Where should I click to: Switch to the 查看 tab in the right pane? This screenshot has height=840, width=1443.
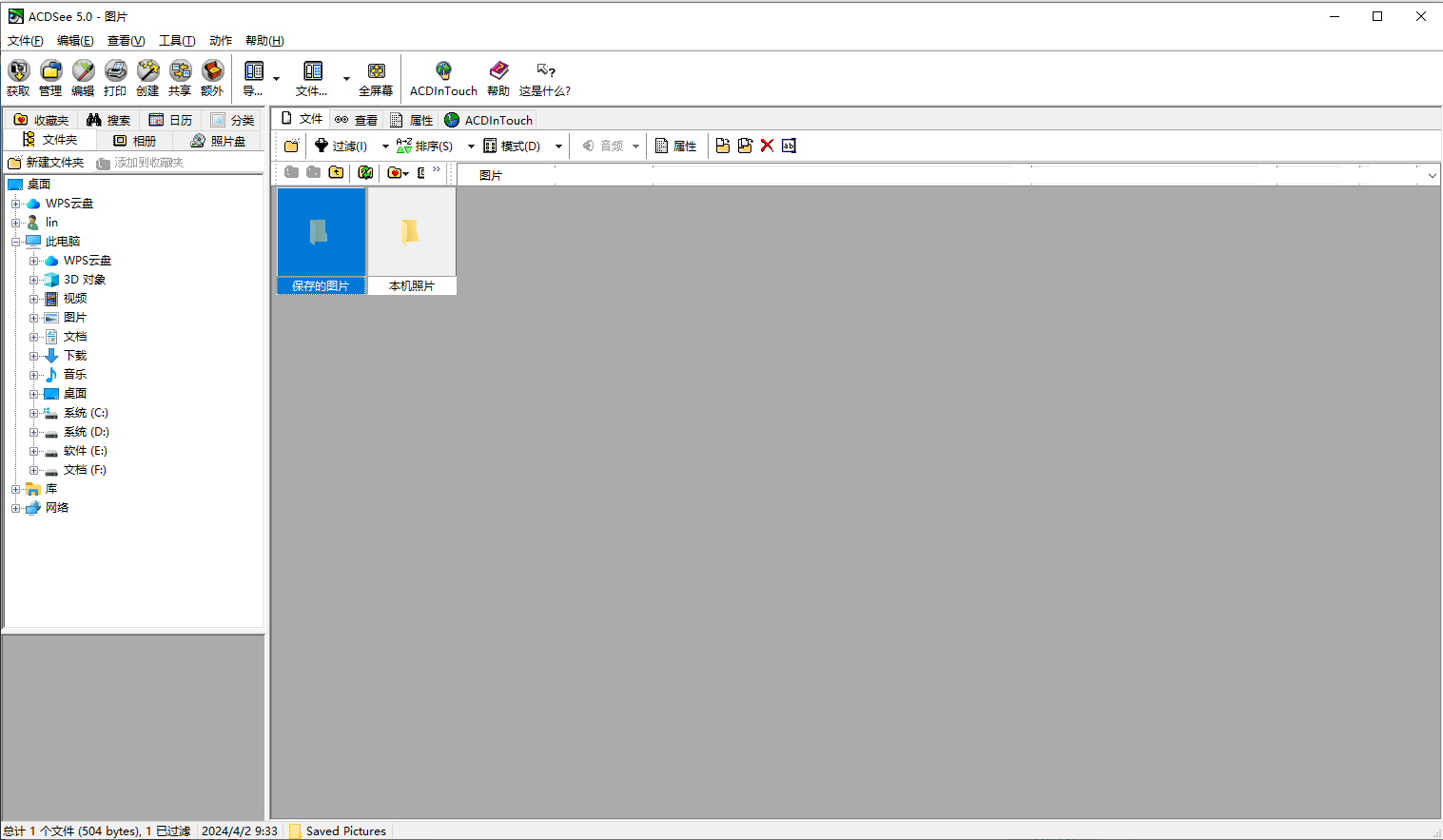(357, 120)
